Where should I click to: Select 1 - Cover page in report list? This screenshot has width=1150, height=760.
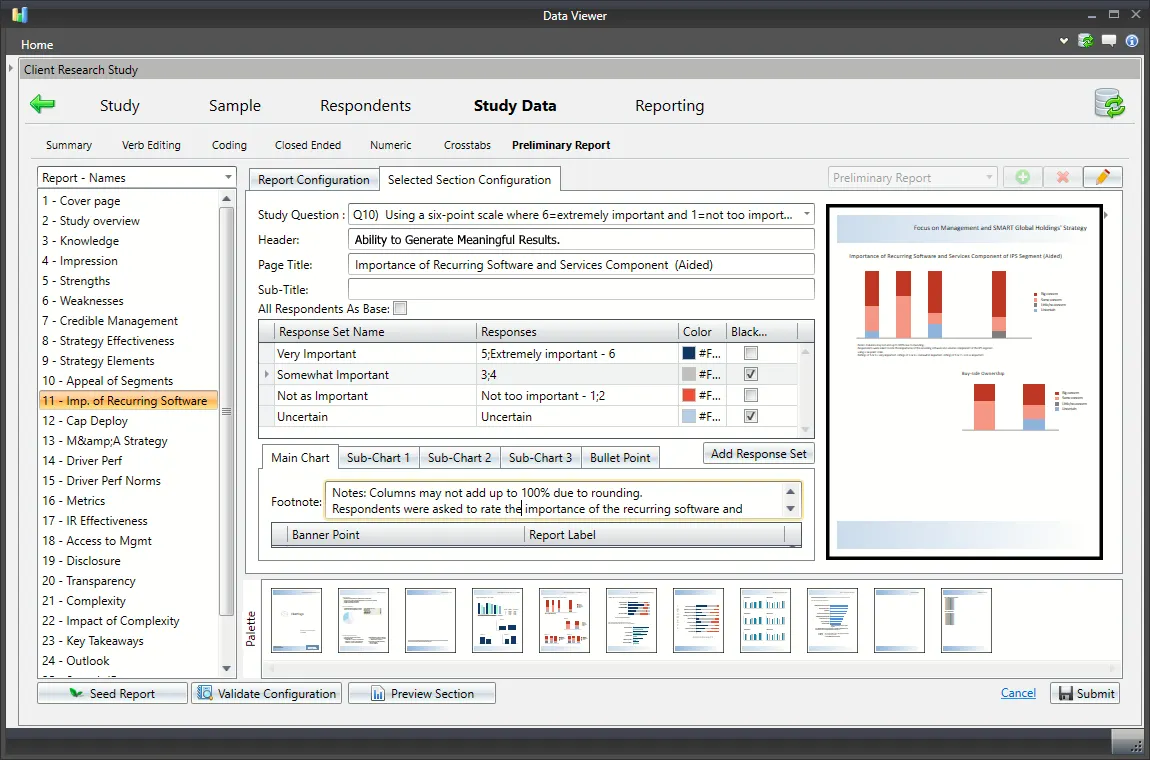pyautogui.click(x=128, y=201)
